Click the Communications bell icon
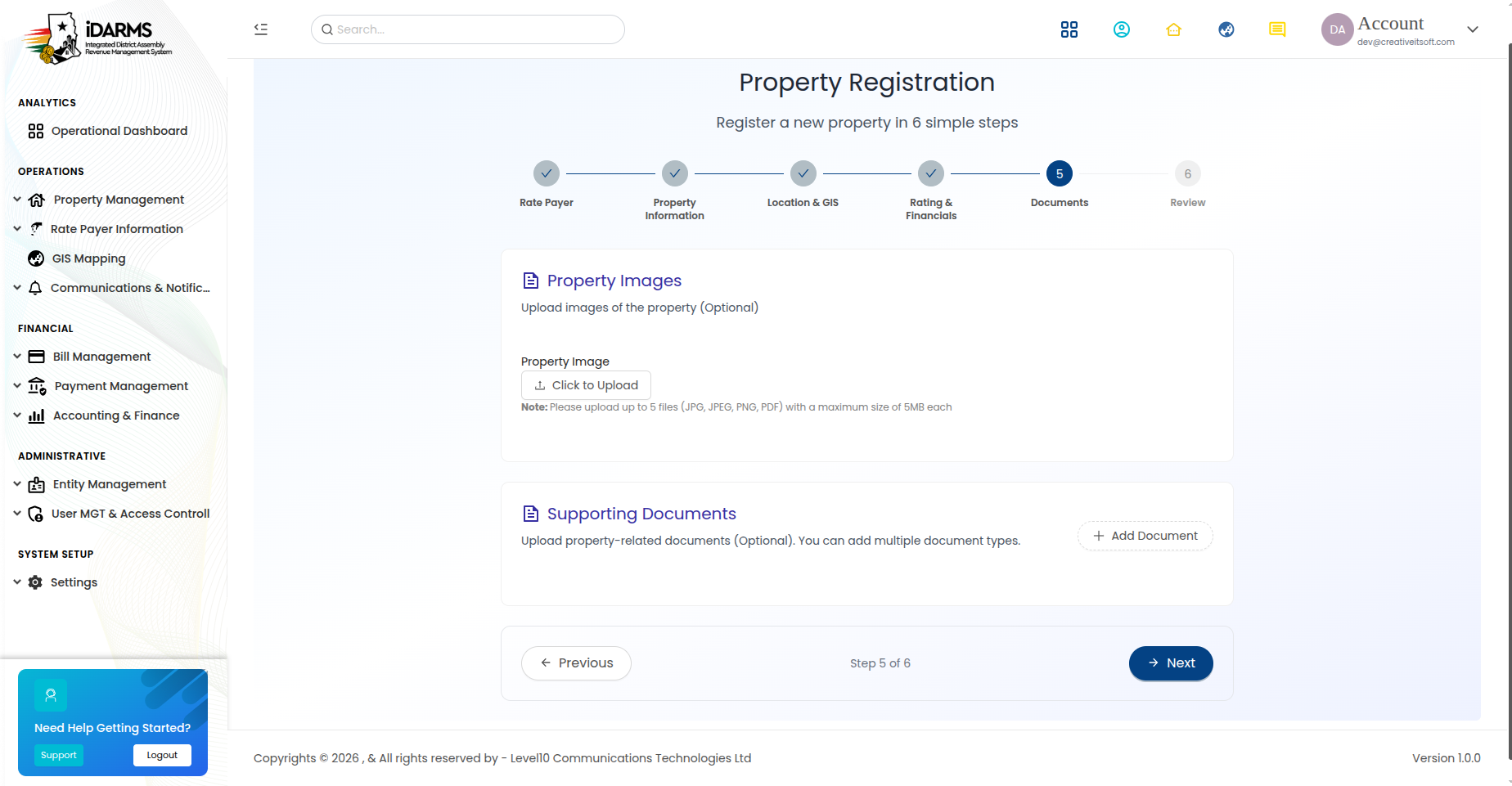1512x786 pixels. click(35, 288)
